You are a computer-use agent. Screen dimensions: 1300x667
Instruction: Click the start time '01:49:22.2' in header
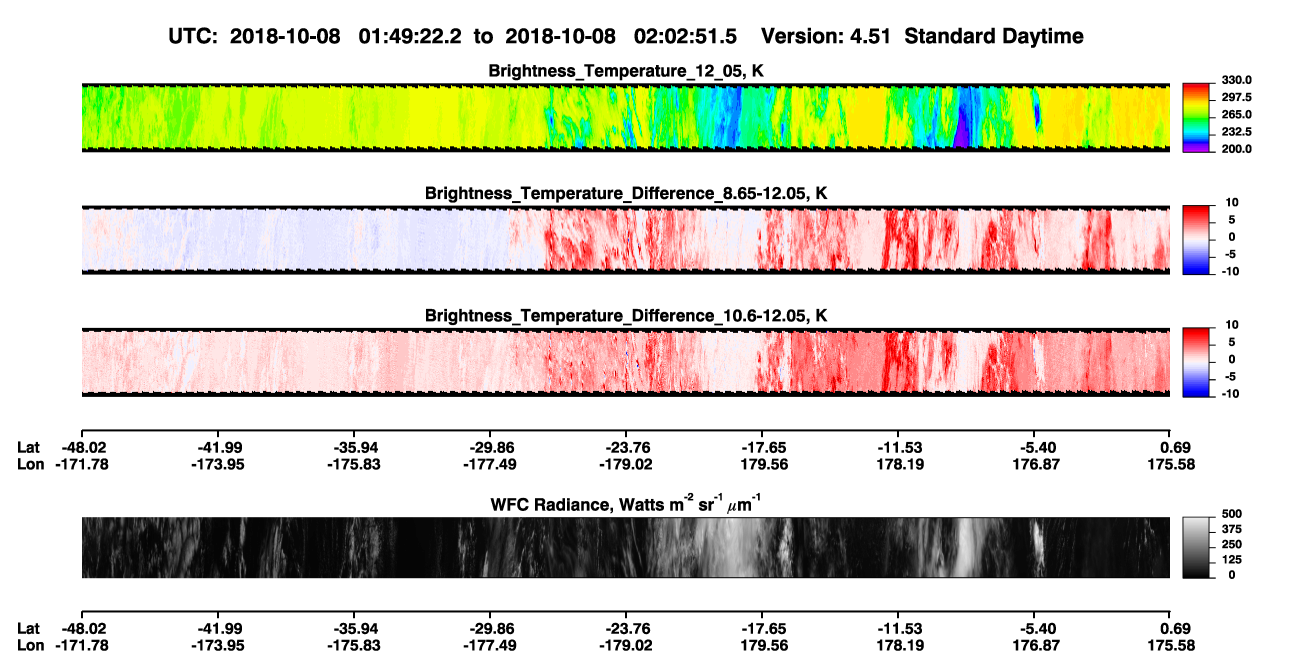click(411, 36)
